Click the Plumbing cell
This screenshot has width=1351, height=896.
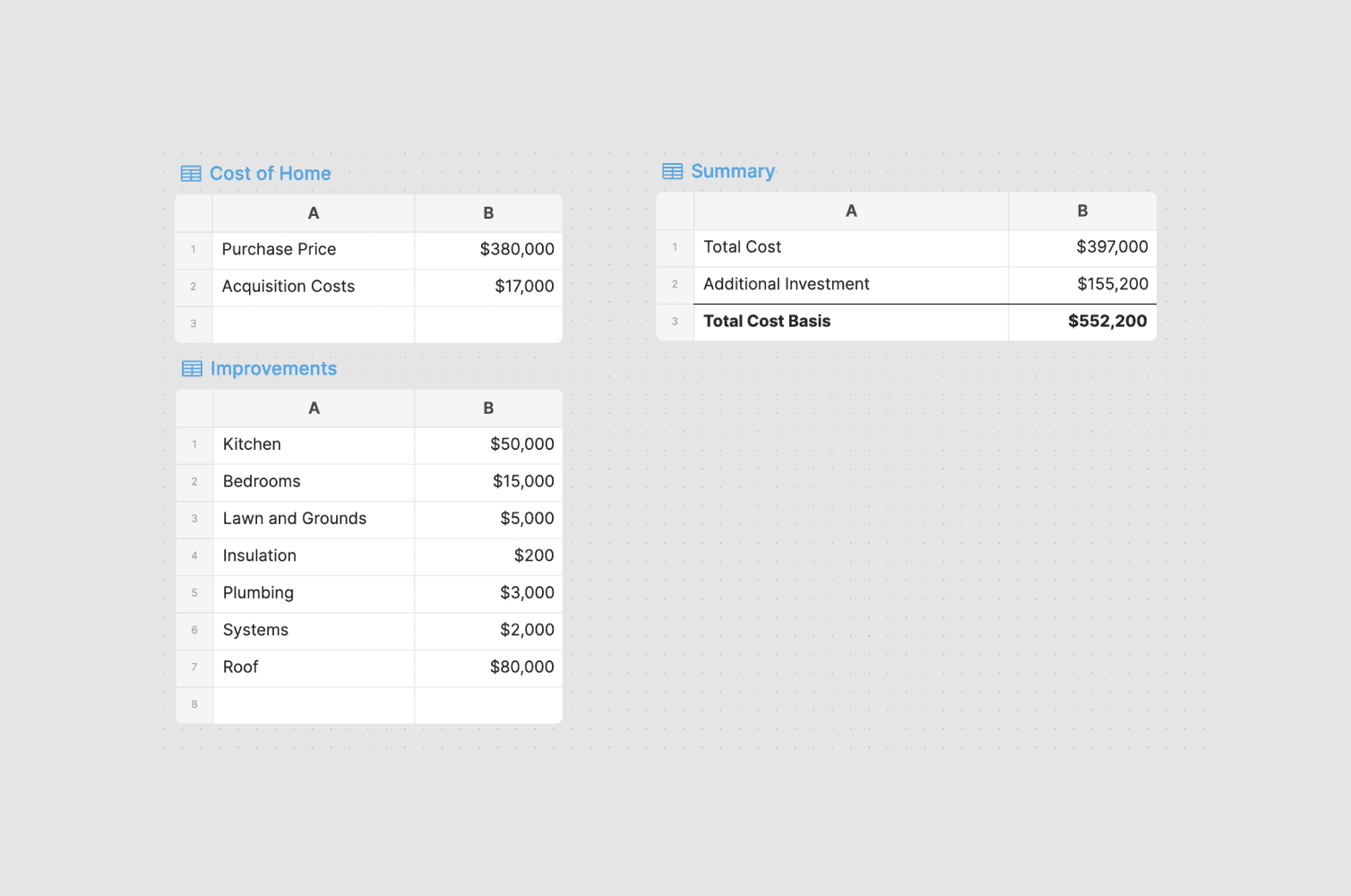pos(314,594)
